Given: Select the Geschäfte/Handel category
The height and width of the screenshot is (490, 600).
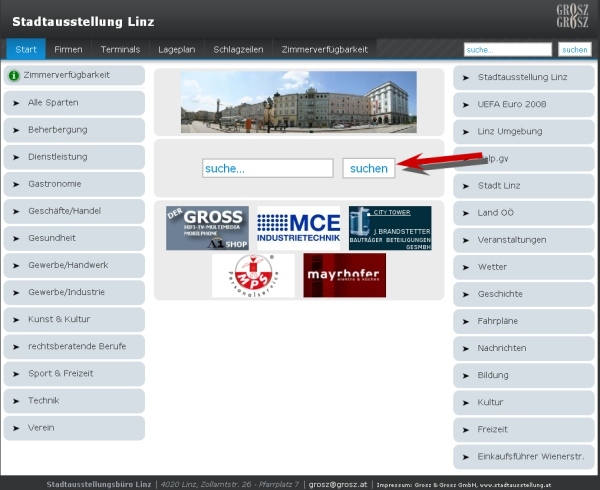Looking at the screenshot, I should click(x=74, y=211).
